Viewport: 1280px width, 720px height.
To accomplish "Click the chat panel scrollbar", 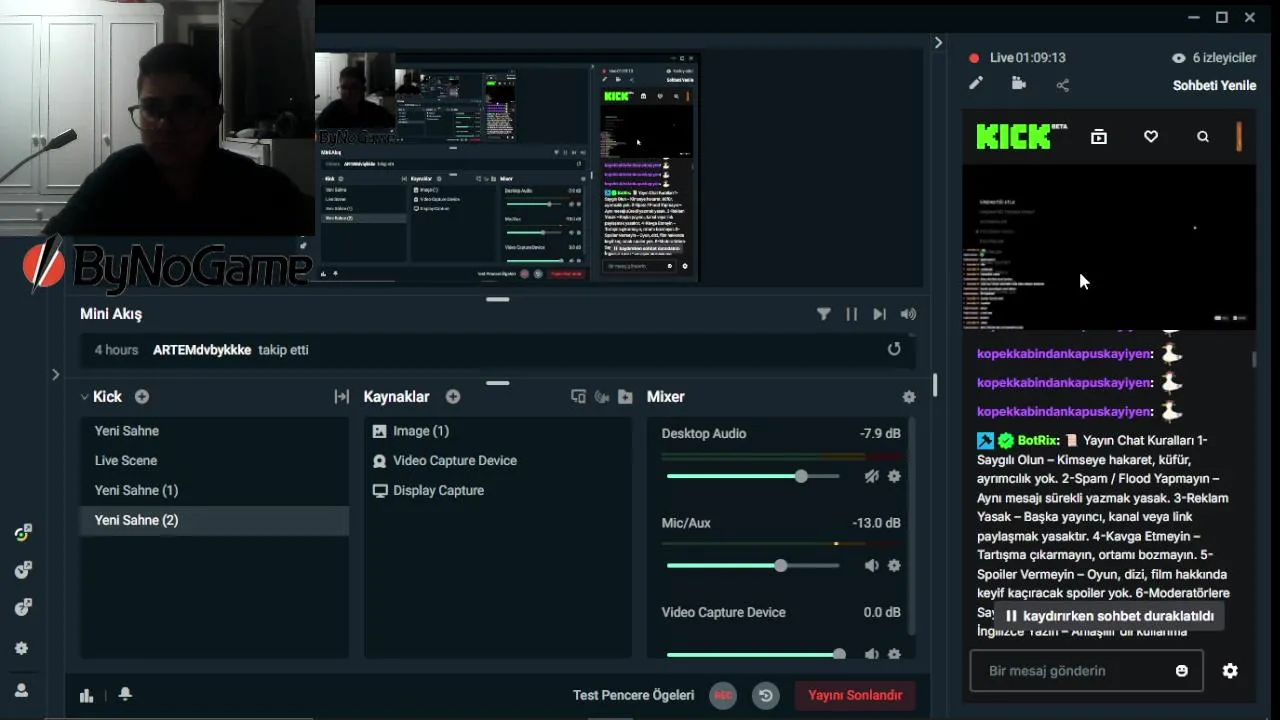I will [1254, 358].
